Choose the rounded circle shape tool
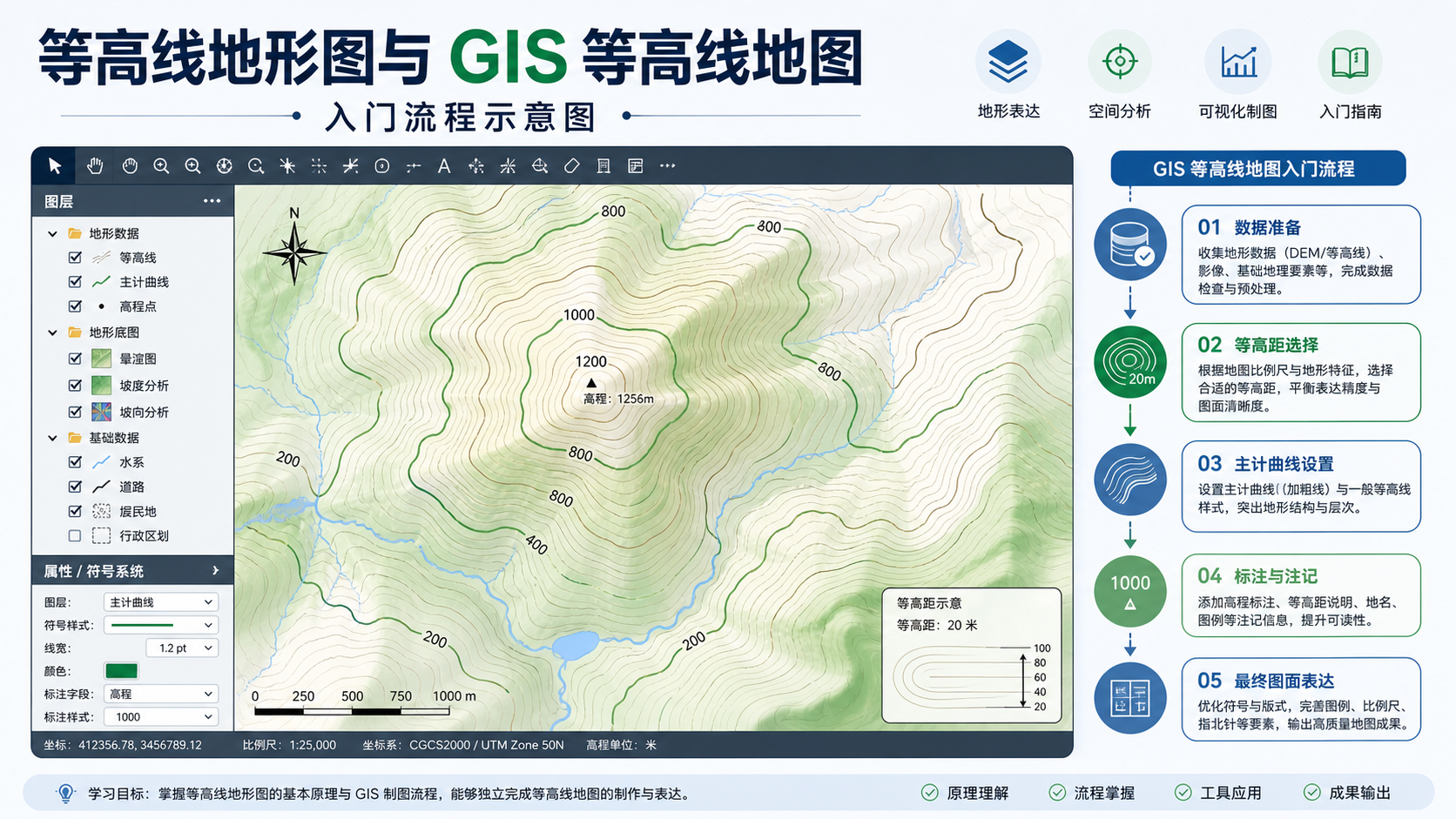1456x819 pixels. point(381,165)
